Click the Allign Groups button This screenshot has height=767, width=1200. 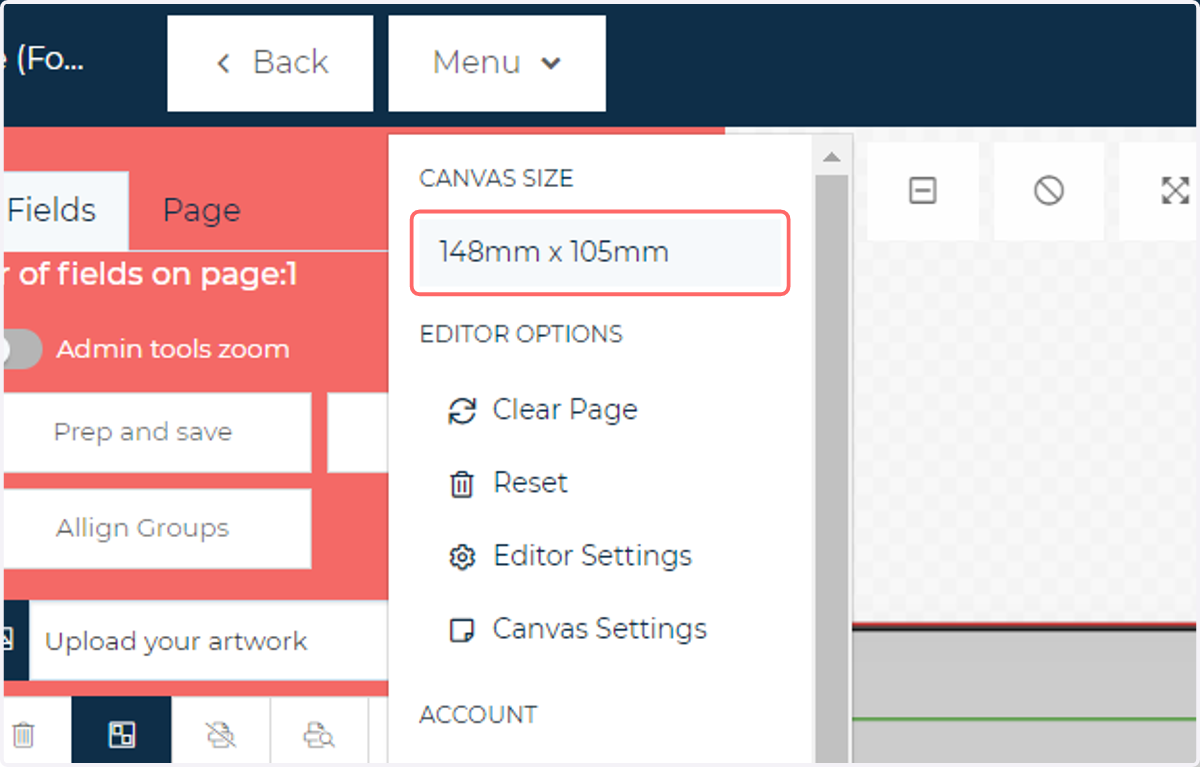pos(156,528)
